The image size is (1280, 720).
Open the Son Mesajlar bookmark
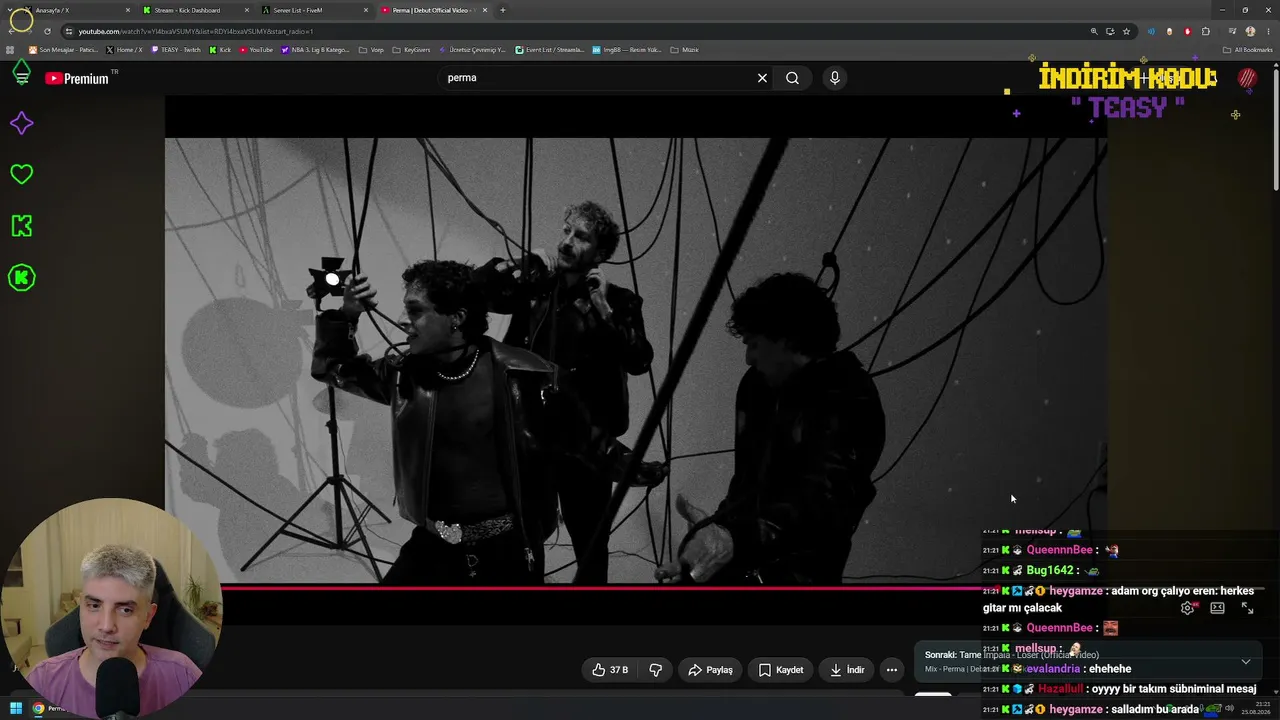[64, 50]
